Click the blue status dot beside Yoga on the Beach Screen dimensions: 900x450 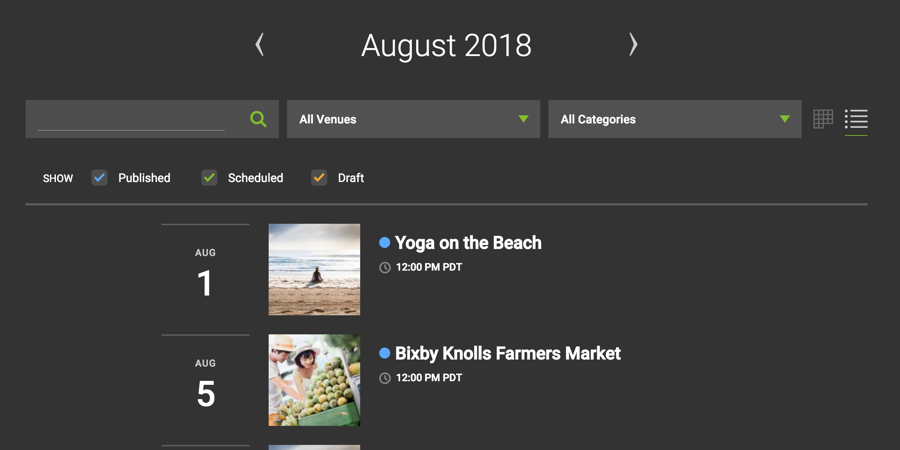pyautogui.click(x=385, y=243)
